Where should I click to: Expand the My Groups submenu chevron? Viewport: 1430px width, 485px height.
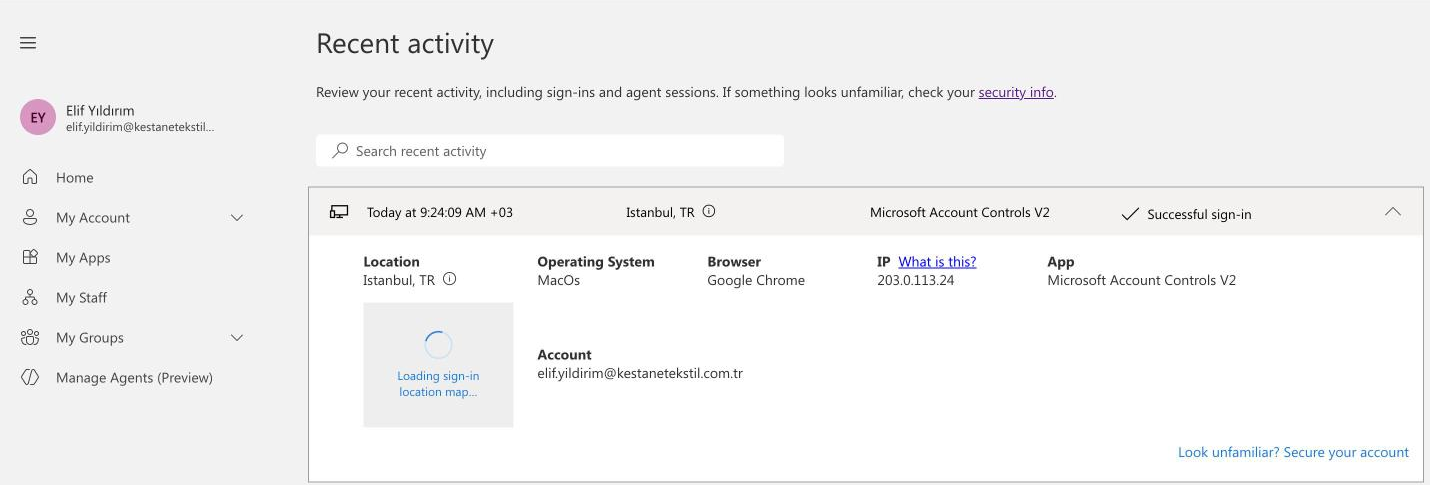[x=237, y=337]
